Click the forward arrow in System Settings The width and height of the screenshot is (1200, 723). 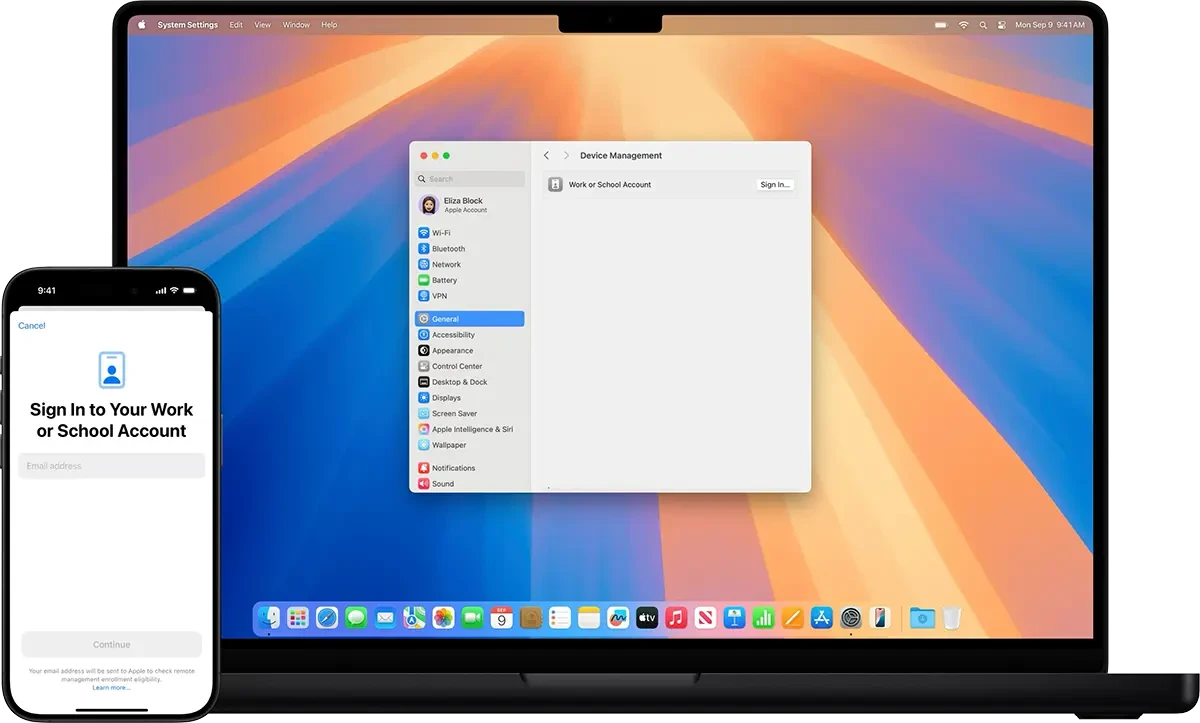[566, 156]
